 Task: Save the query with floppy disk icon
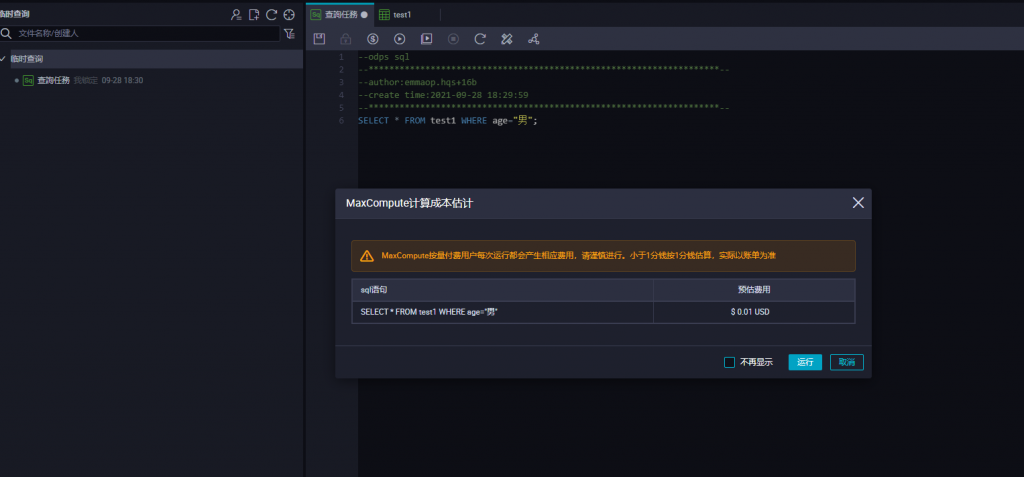pyautogui.click(x=319, y=39)
